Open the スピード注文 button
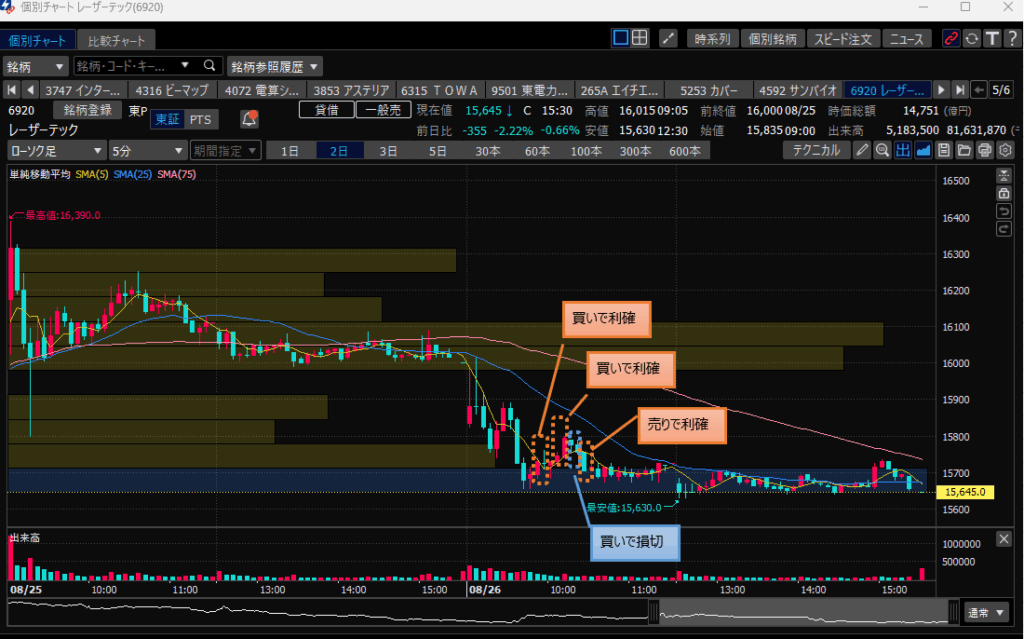Screen dimensions: 1024x639 [843, 39]
